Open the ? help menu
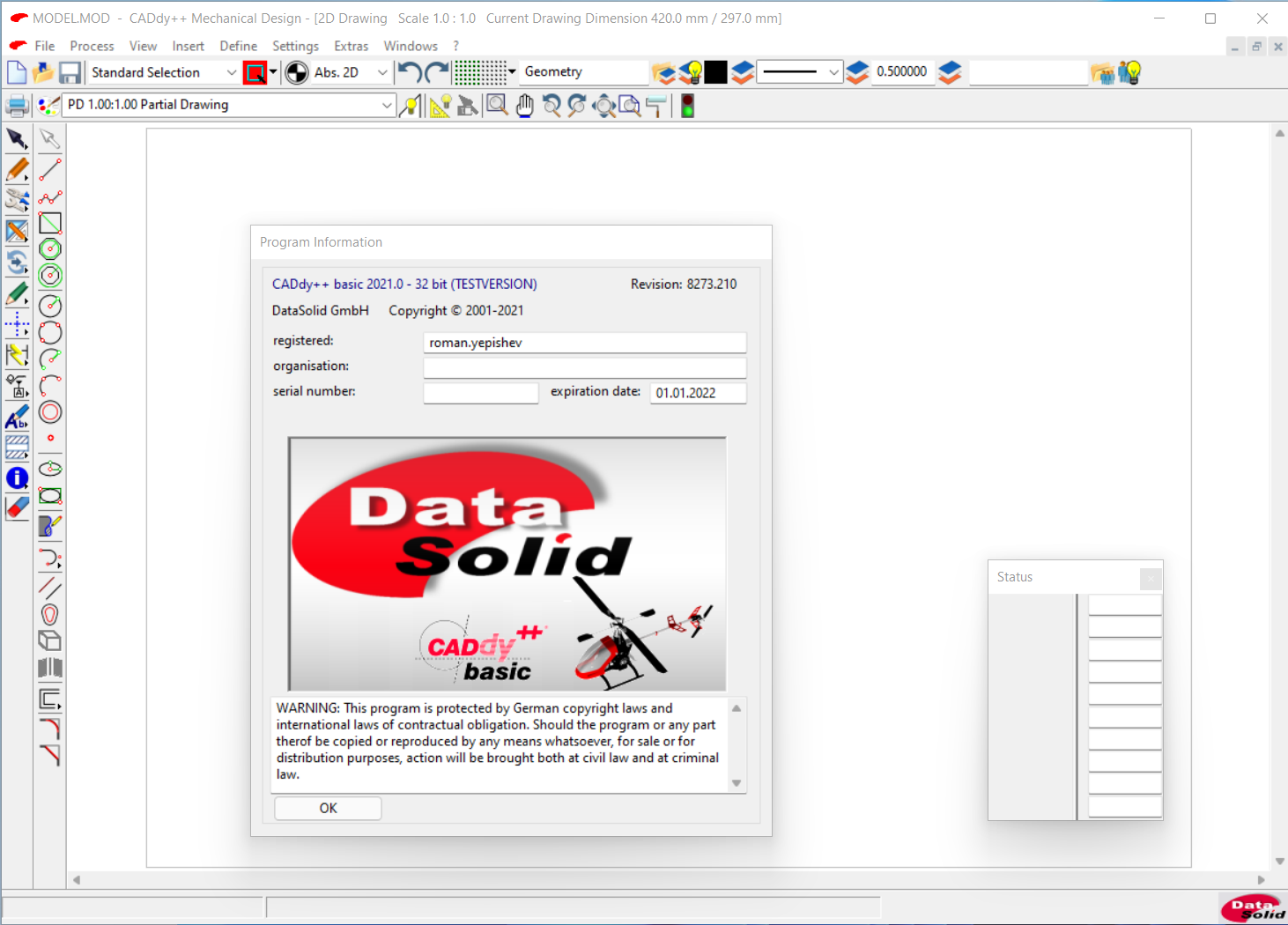1288x925 pixels. [455, 46]
